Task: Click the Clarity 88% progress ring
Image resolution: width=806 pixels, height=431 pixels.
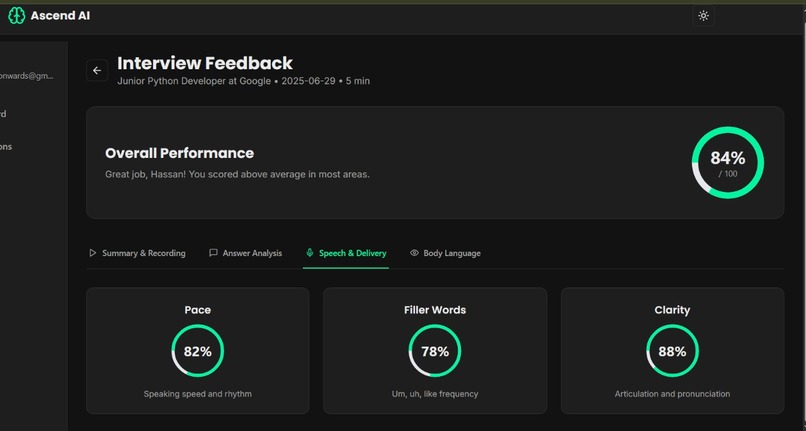Action: tap(672, 351)
